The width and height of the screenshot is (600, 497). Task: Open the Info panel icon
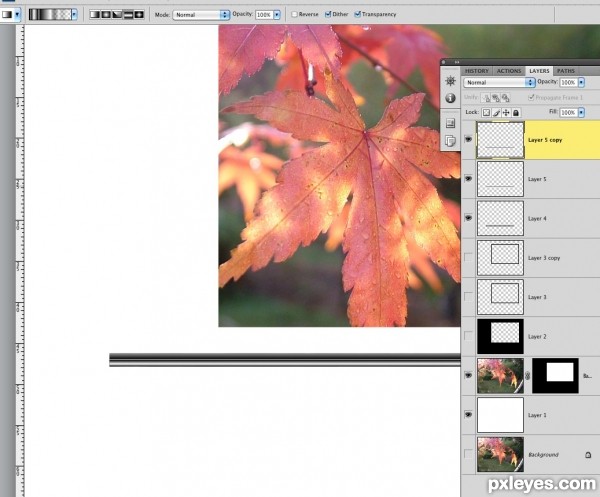point(450,98)
